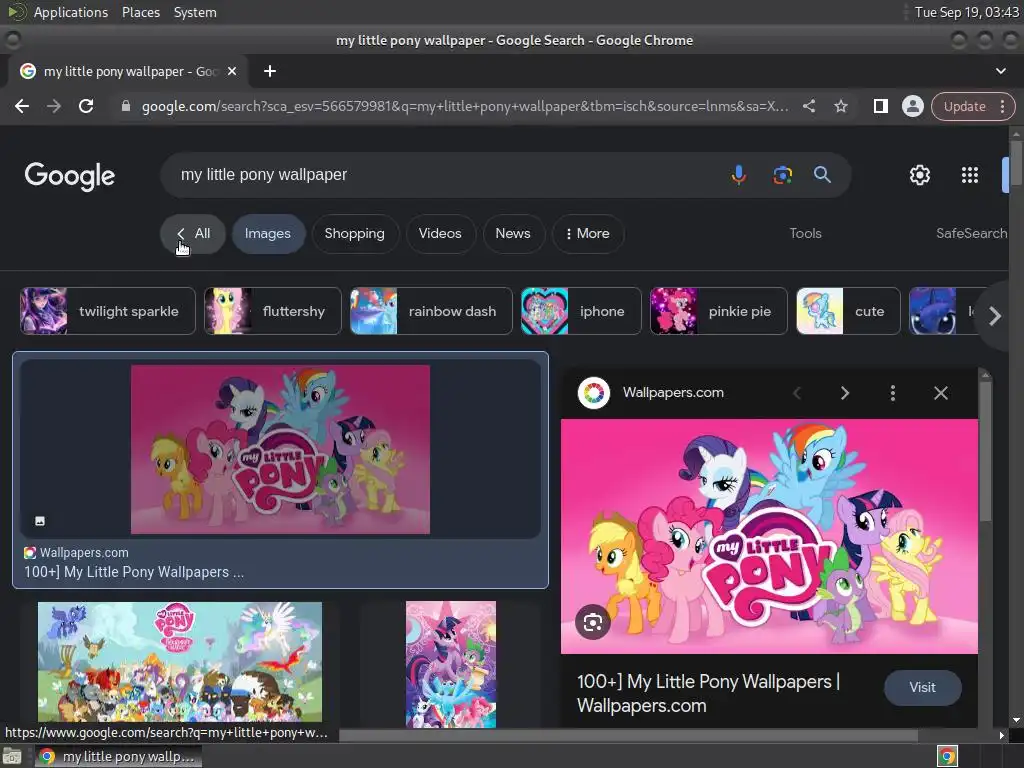This screenshot has height=768, width=1024.
Task: Click the Wallpapers.com name in preview header
Action: pos(673,392)
